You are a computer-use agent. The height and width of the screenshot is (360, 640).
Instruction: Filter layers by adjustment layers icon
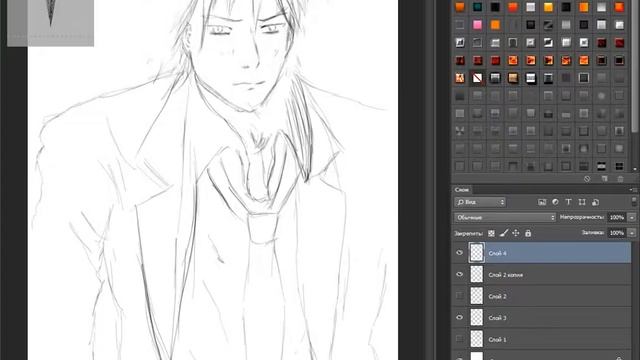click(x=555, y=202)
